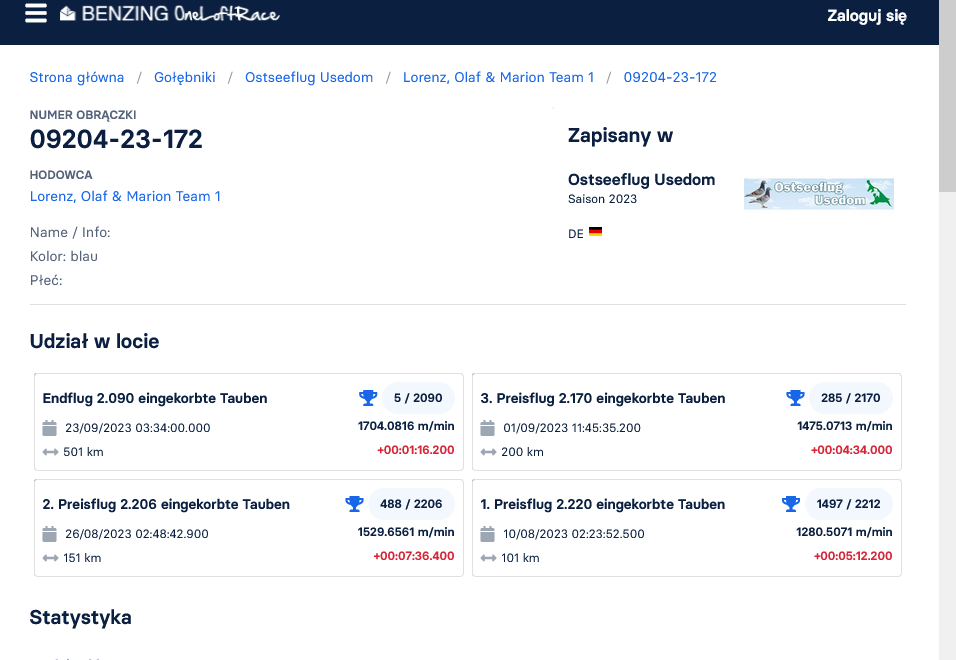Click the trophy icon for Endflug race

368,398
